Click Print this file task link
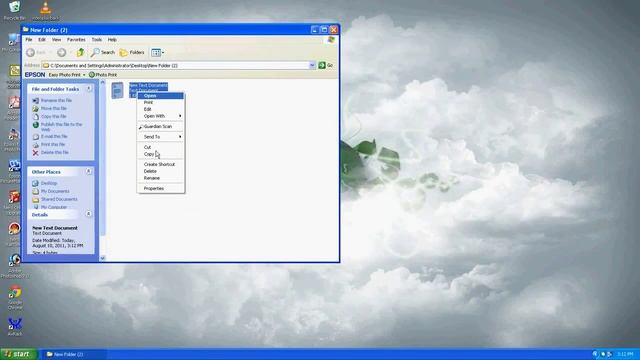 [53, 144]
